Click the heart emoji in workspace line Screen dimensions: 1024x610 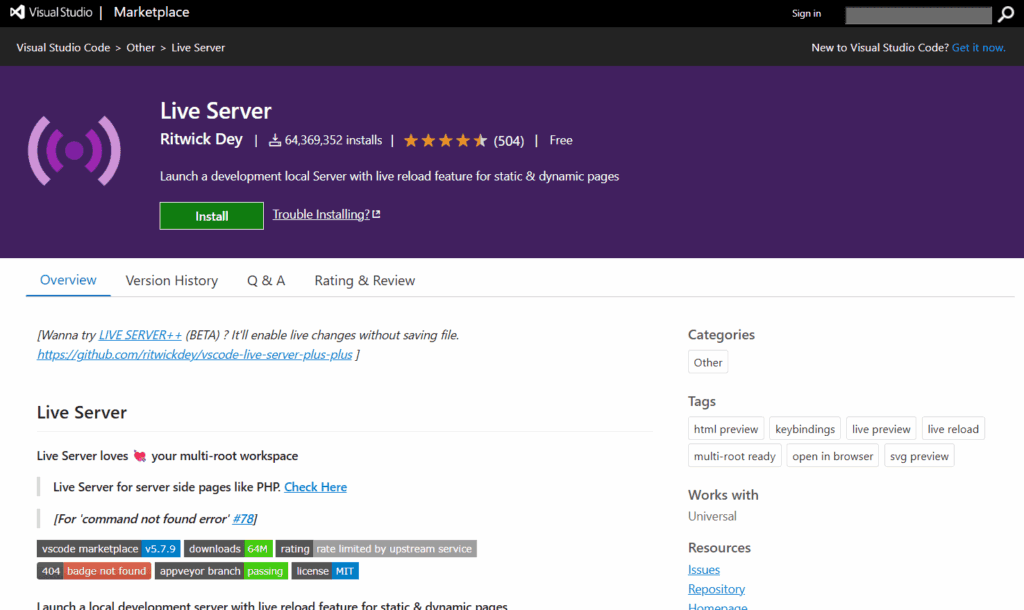click(x=140, y=456)
